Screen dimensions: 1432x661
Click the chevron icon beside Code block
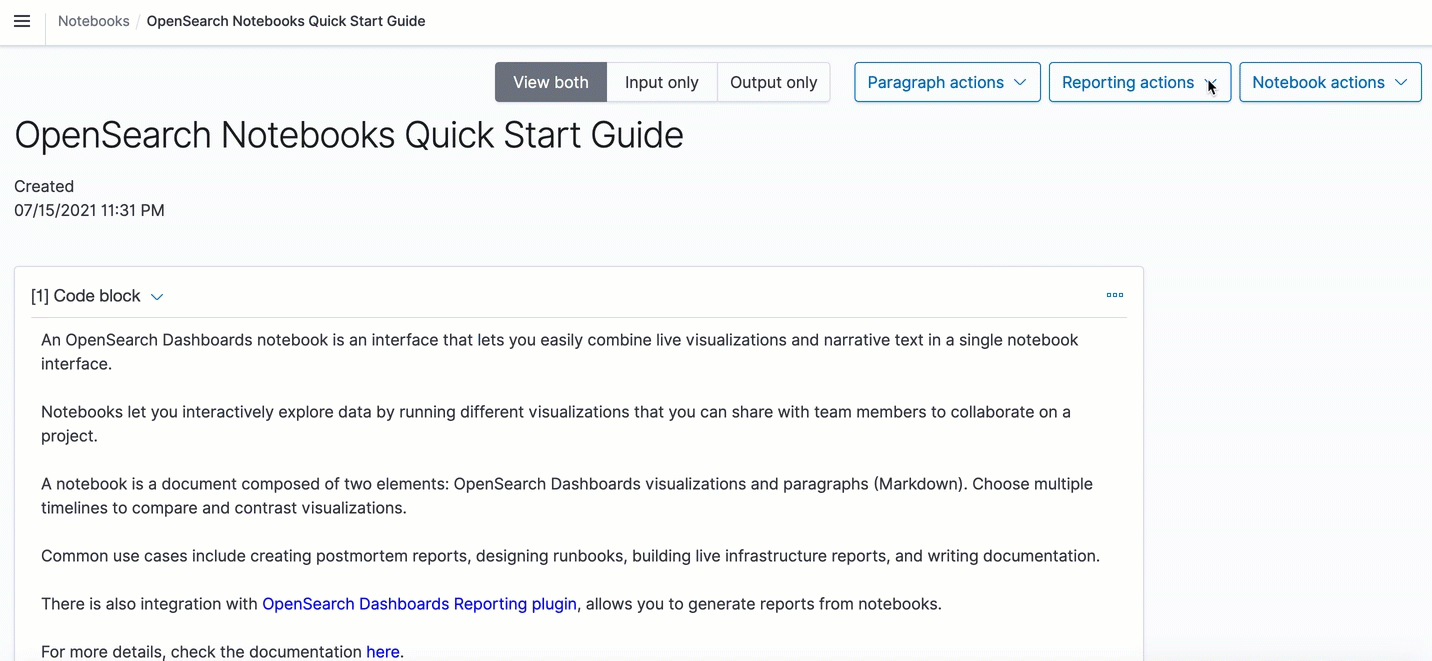coord(157,296)
